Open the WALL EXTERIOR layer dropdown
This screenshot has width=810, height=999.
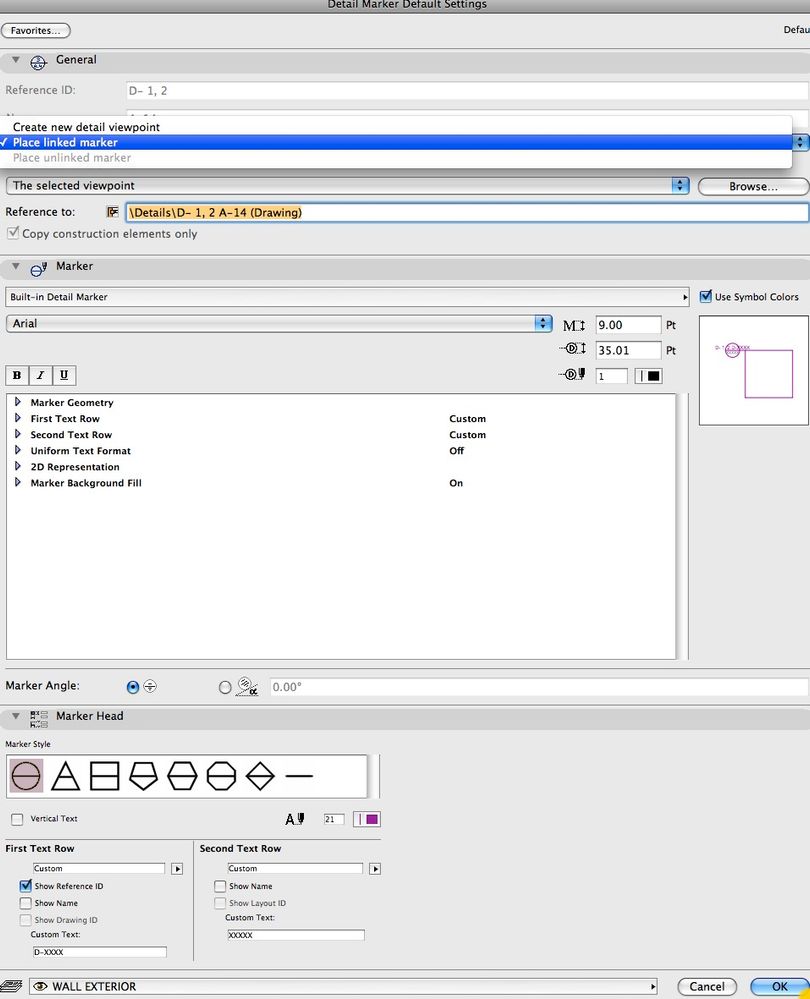click(344, 986)
